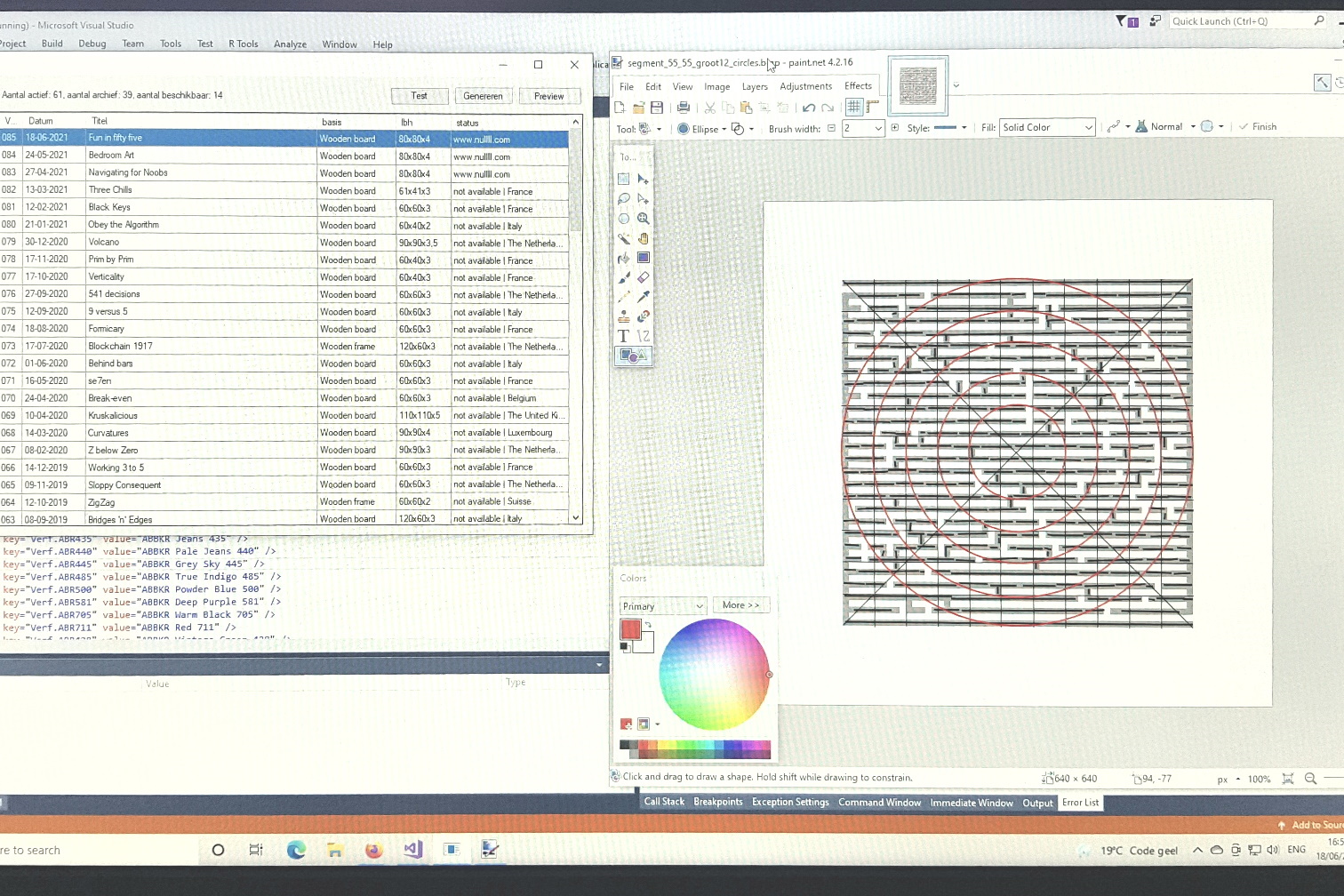The image size is (1344, 896).
Task: Swap primary and secondary colors
Action: click(x=649, y=625)
